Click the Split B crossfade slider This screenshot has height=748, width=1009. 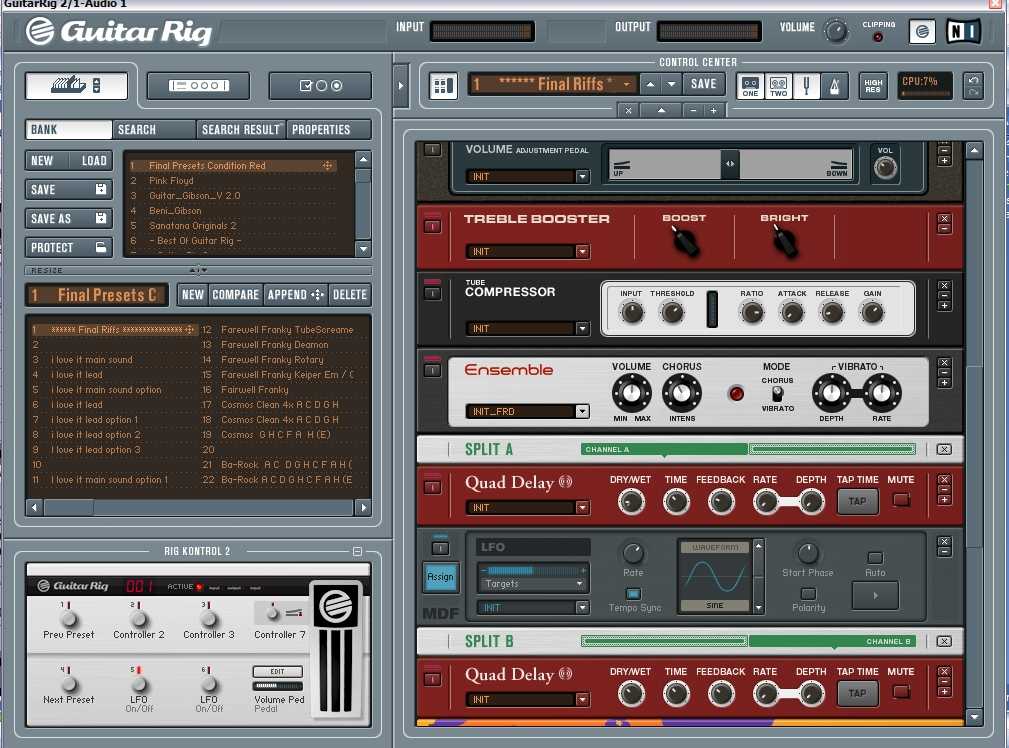748,641
